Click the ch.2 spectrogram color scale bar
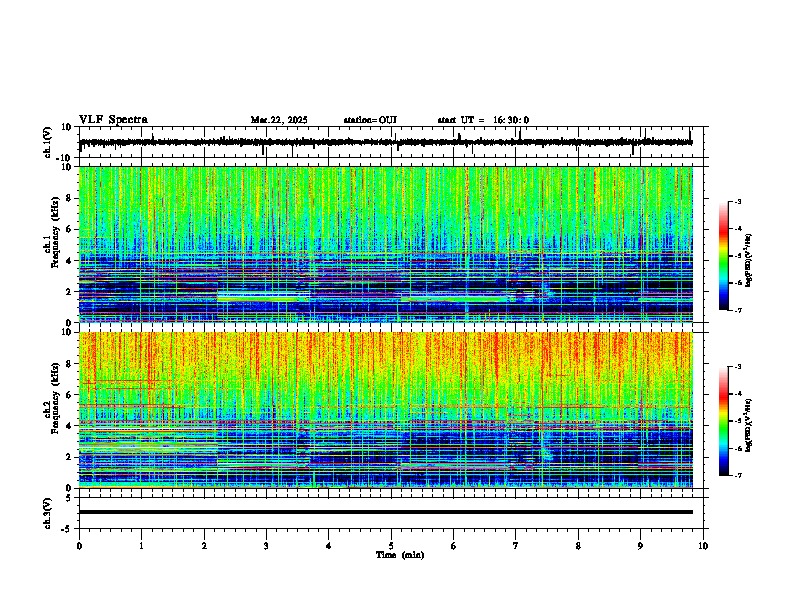 (724, 421)
